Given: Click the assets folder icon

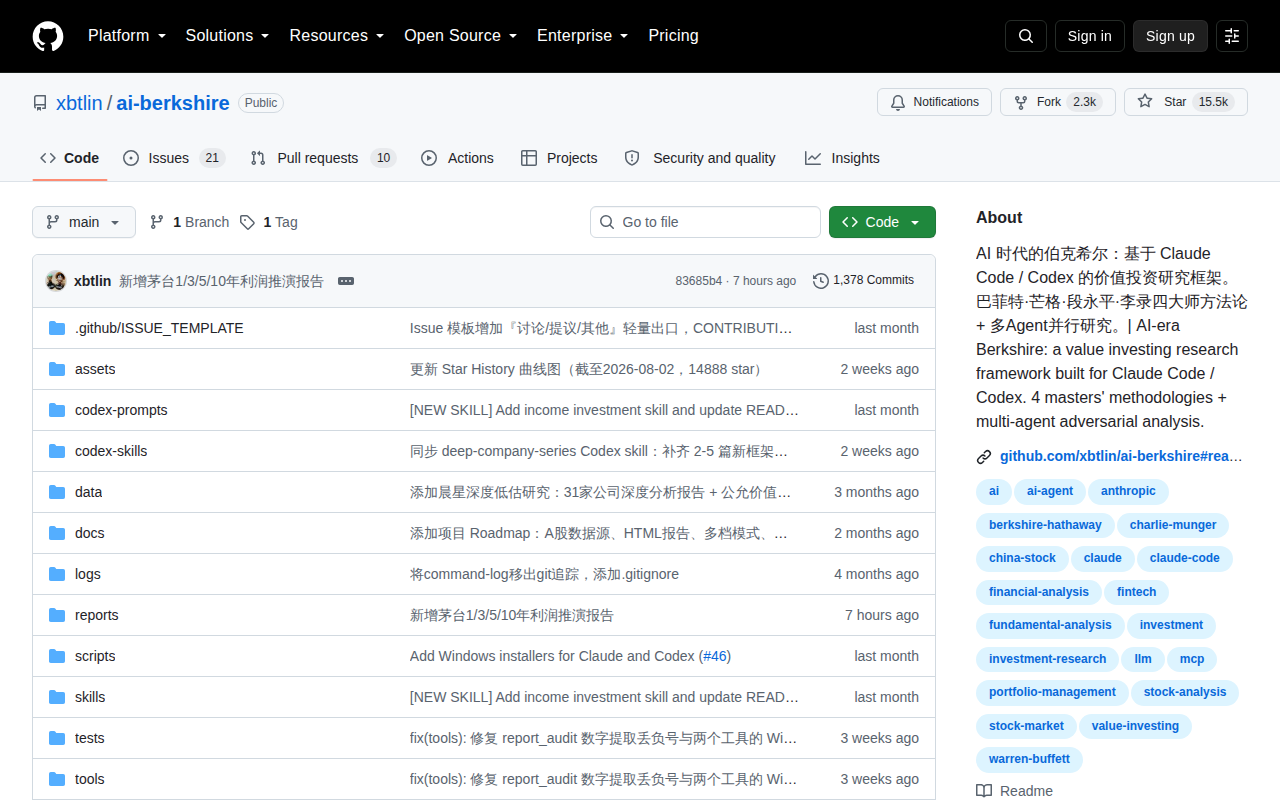Looking at the screenshot, I should click(57, 369).
